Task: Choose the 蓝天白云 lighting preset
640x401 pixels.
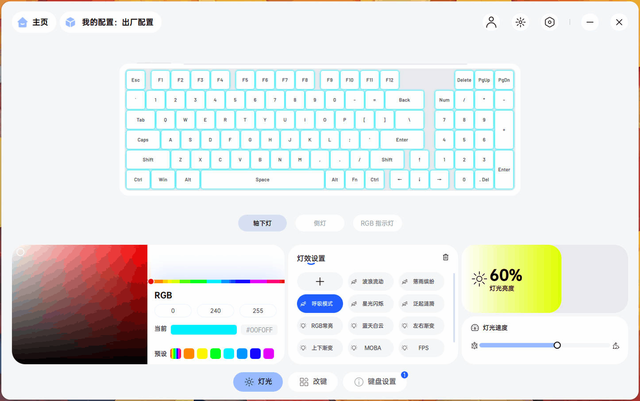Action: pyautogui.click(x=371, y=326)
